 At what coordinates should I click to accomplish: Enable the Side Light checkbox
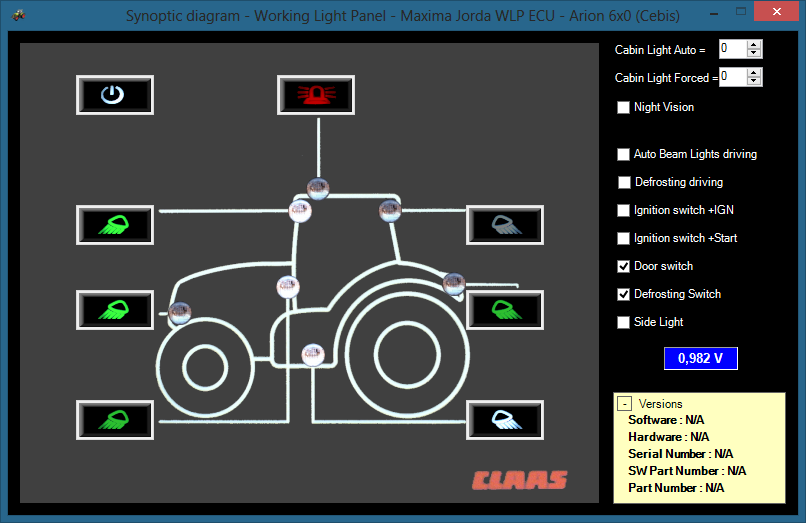pos(623,322)
